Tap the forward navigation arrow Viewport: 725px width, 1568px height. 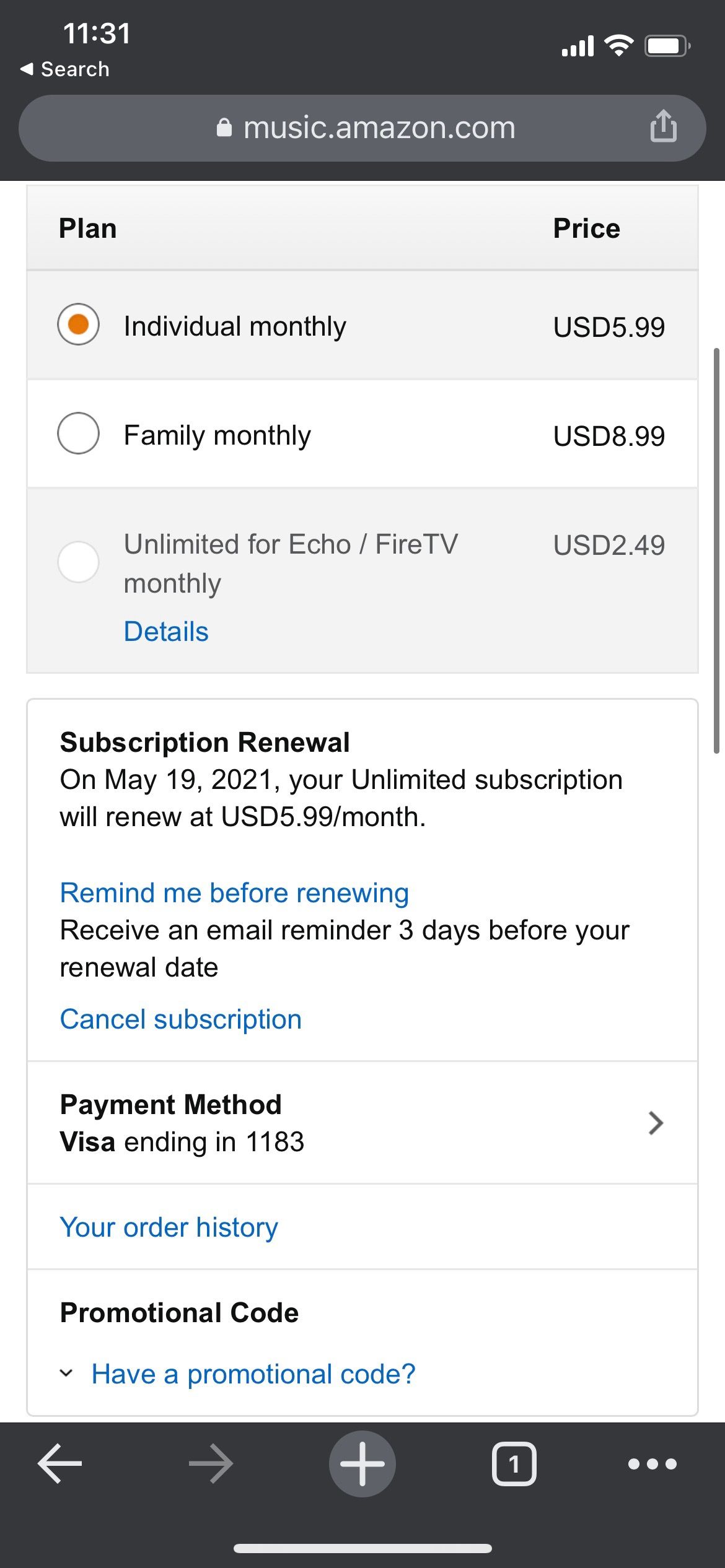(211, 1464)
